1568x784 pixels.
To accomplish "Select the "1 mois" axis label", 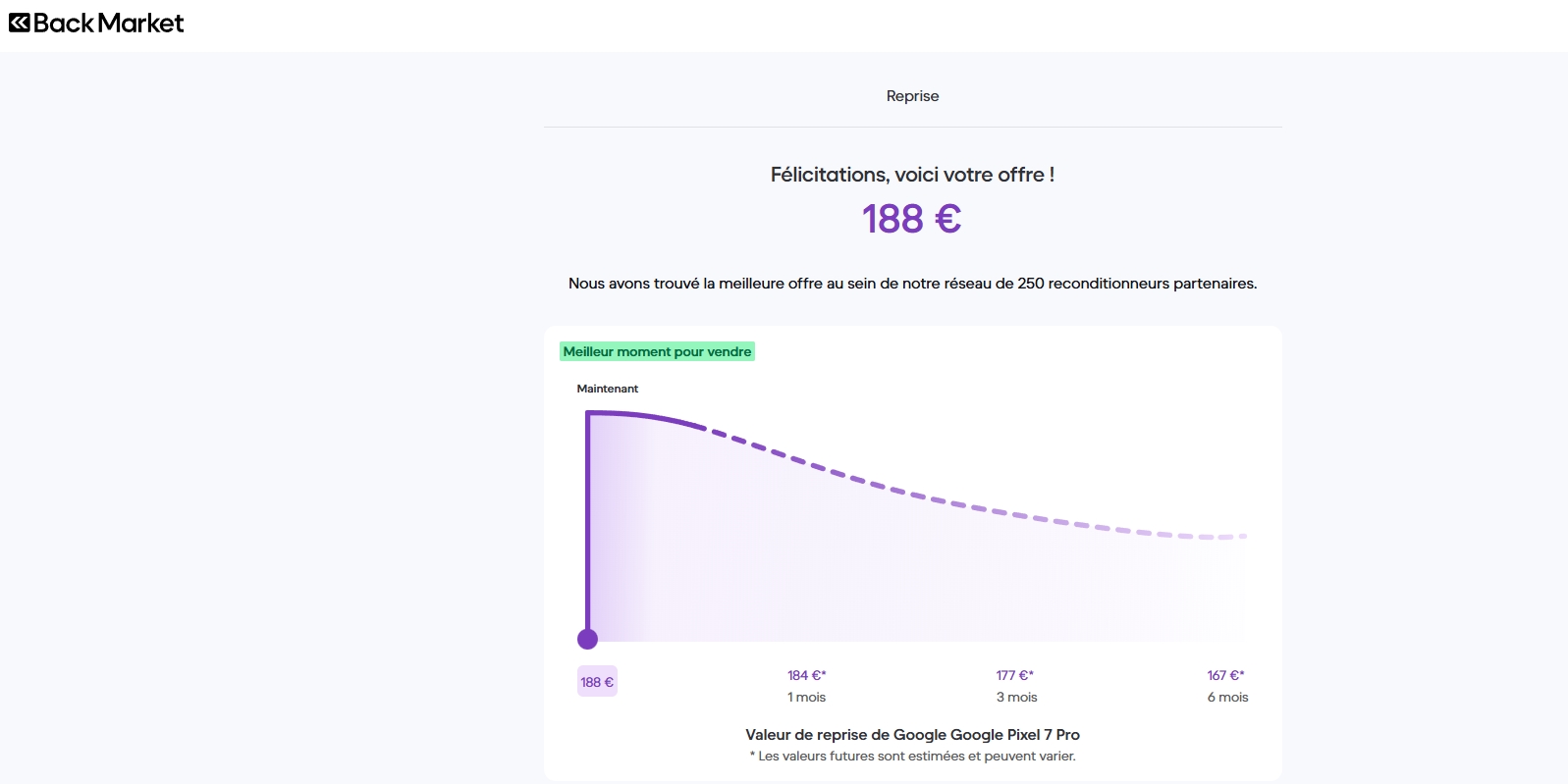I will 806,698.
